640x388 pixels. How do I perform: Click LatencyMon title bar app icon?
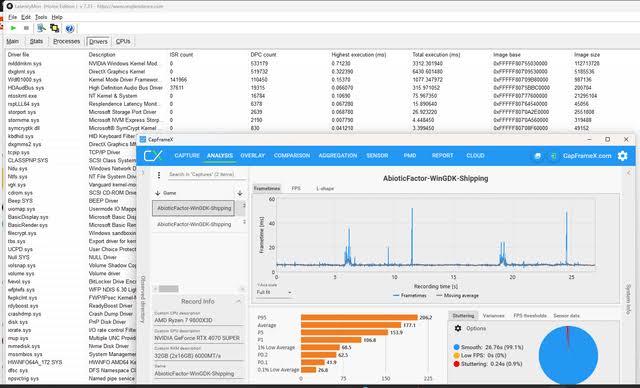tap(10, 6)
